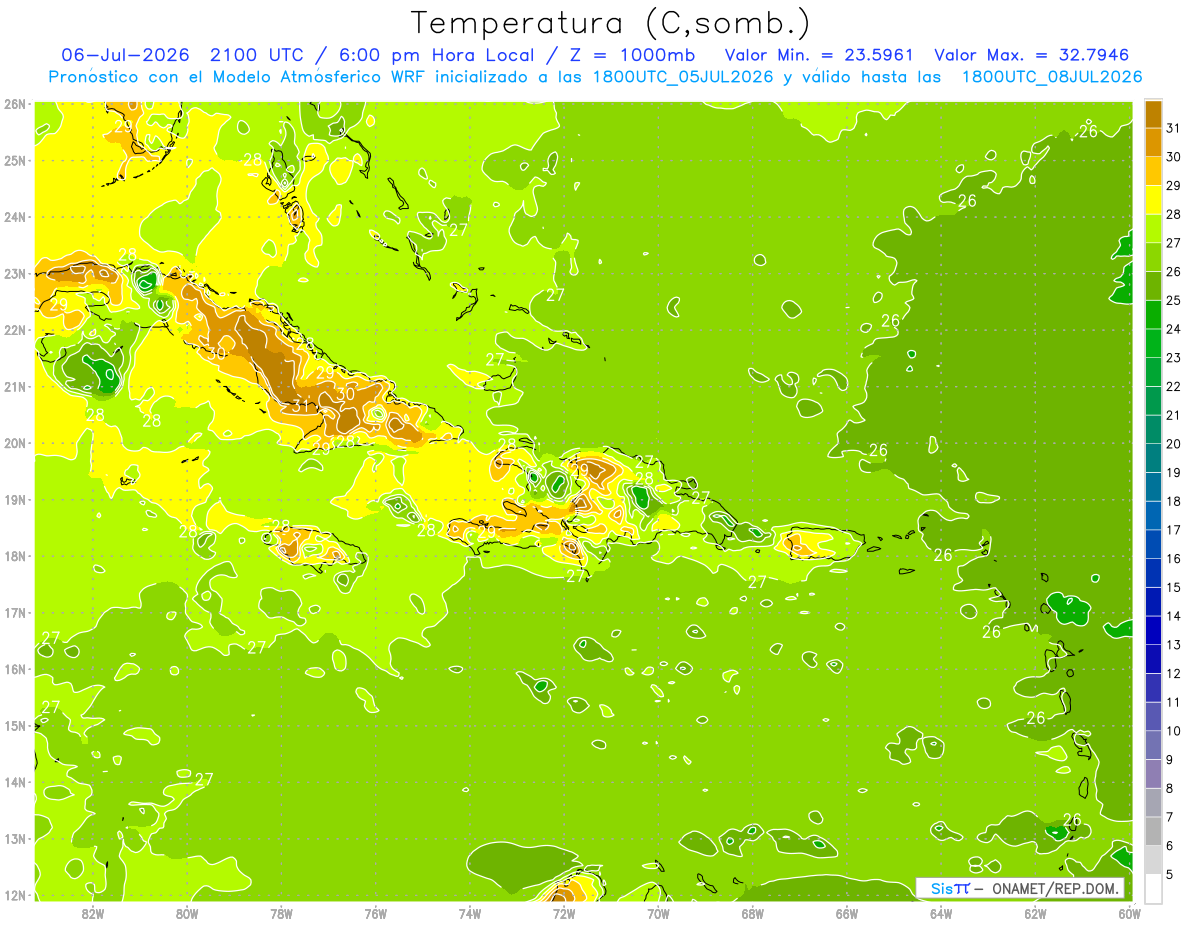The width and height of the screenshot is (1200, 927).
Task: Click valid-until time '1800UTC_08JUL2026'
Action: coord(1052,77)
